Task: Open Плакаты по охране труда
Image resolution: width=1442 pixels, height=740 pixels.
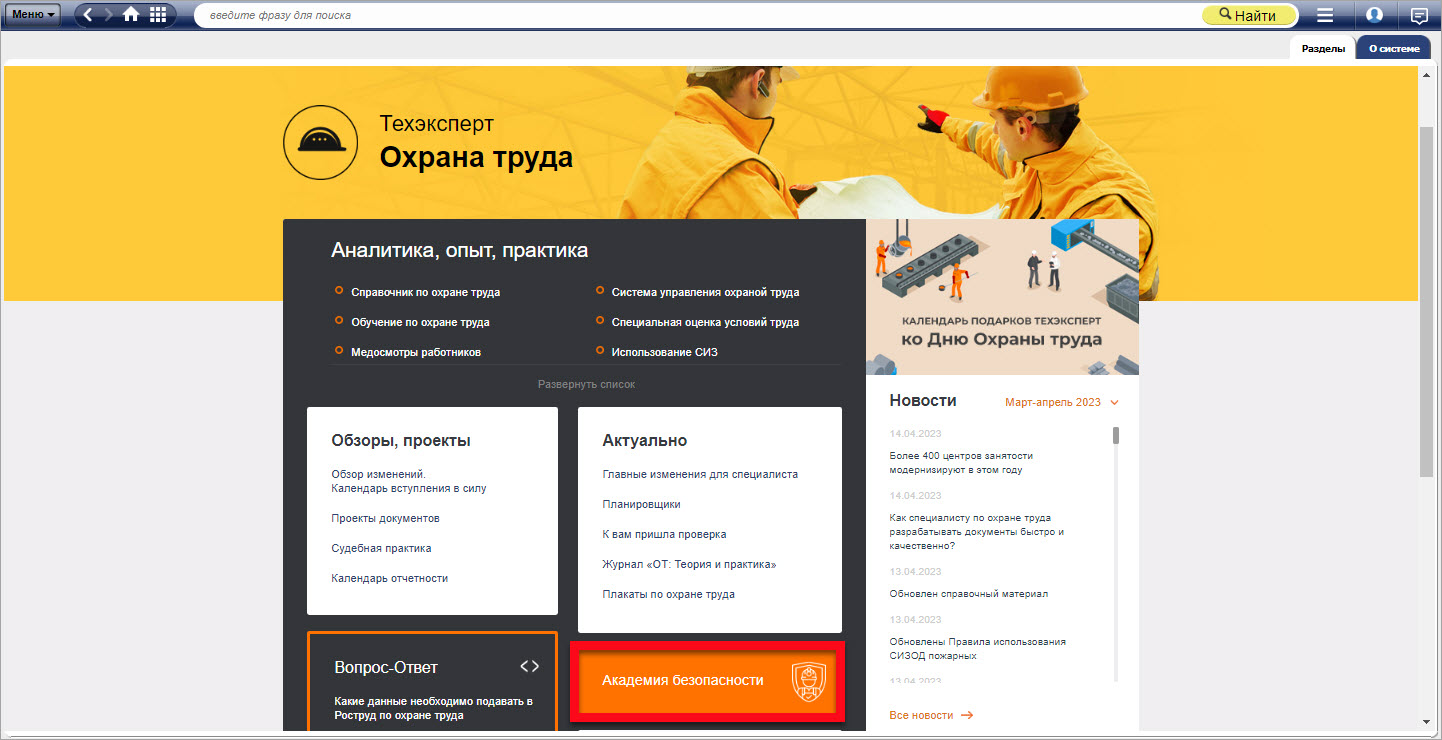Action: coord(668,594)
